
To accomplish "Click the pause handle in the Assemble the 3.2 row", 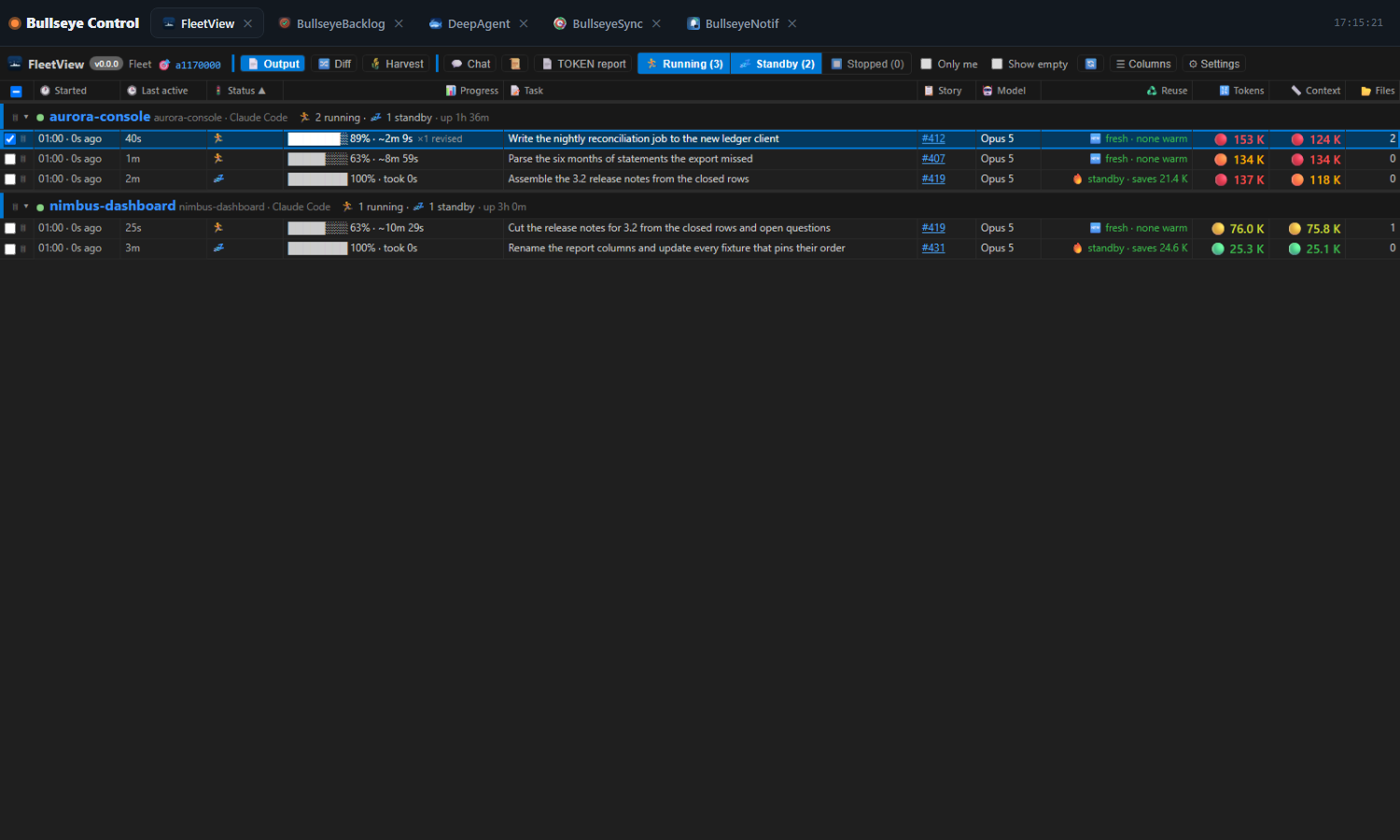I will [23, 179].
